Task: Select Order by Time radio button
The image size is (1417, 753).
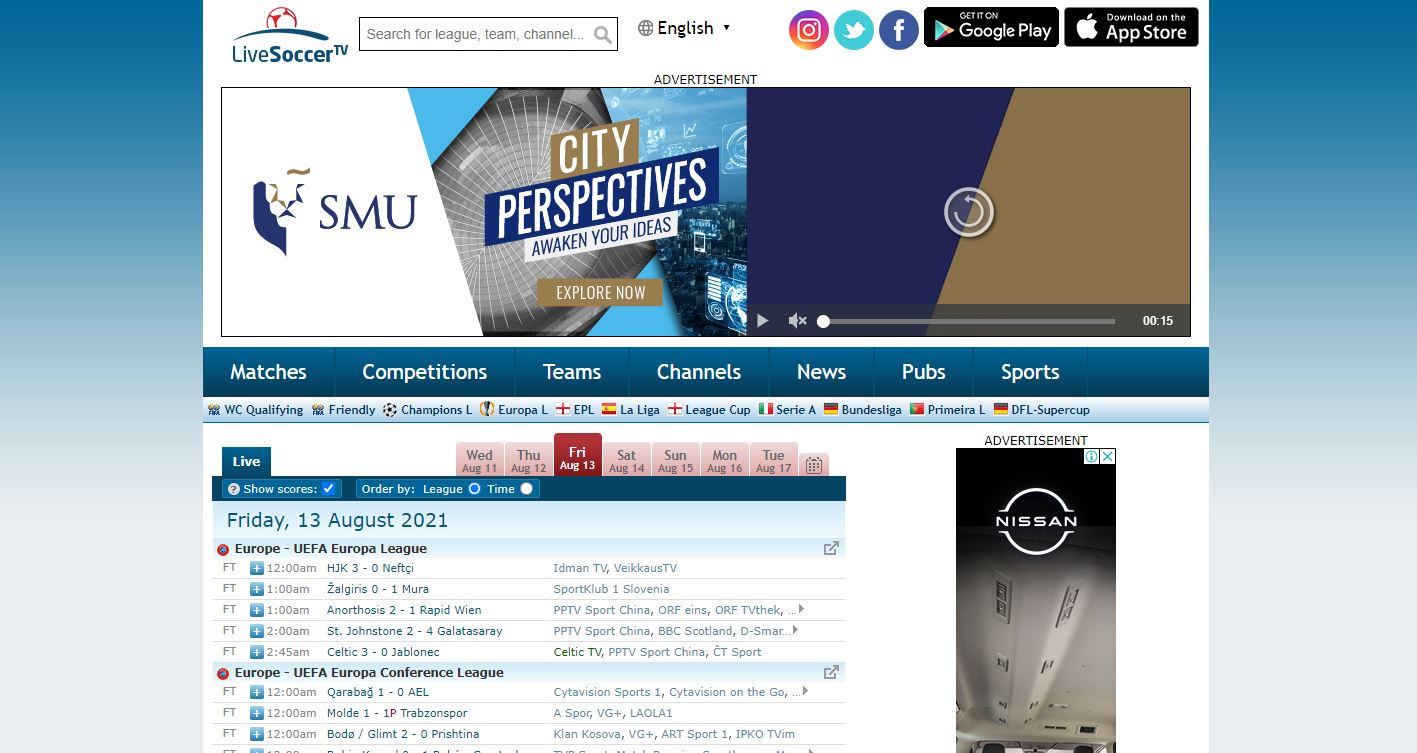Action: pos(526,488)
